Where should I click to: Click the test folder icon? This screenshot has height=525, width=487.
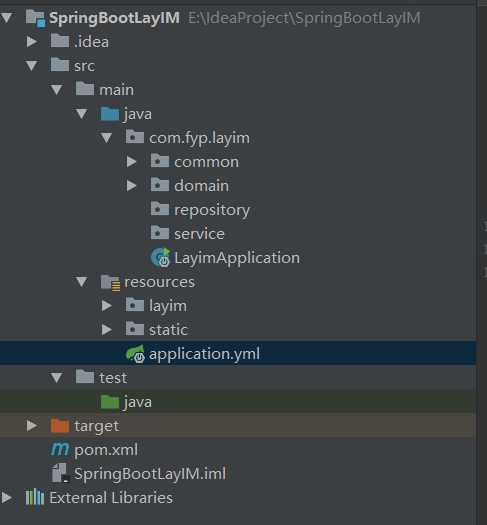tap(85, 377)
